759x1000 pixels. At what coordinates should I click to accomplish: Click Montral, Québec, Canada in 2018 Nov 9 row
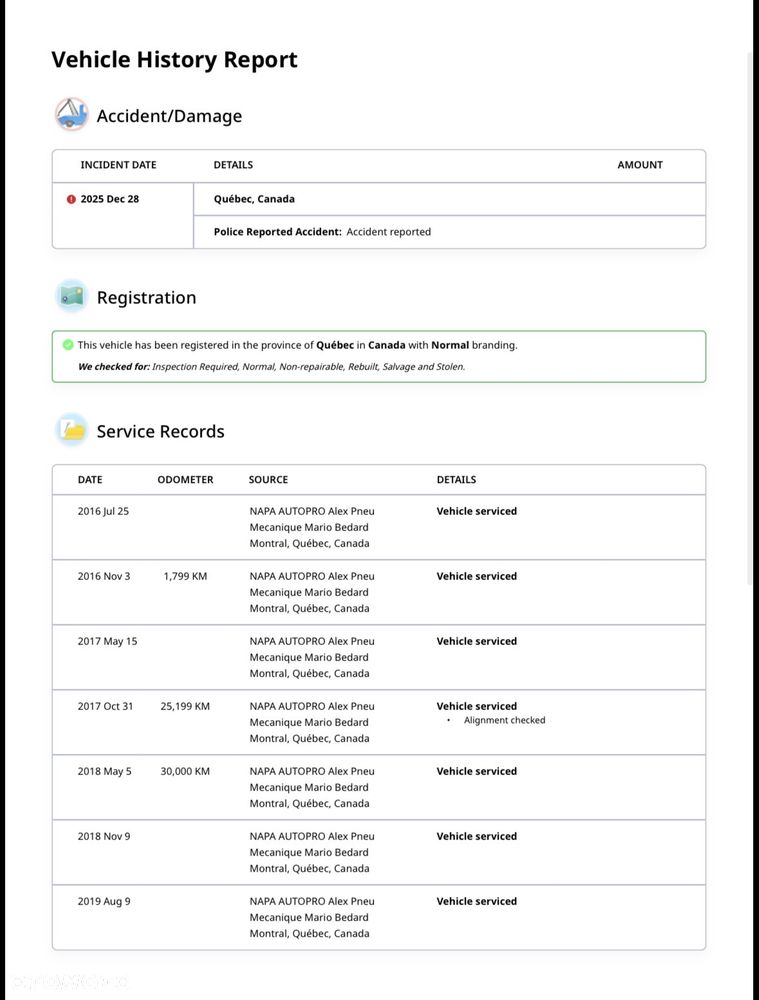(x=309, y=869)
